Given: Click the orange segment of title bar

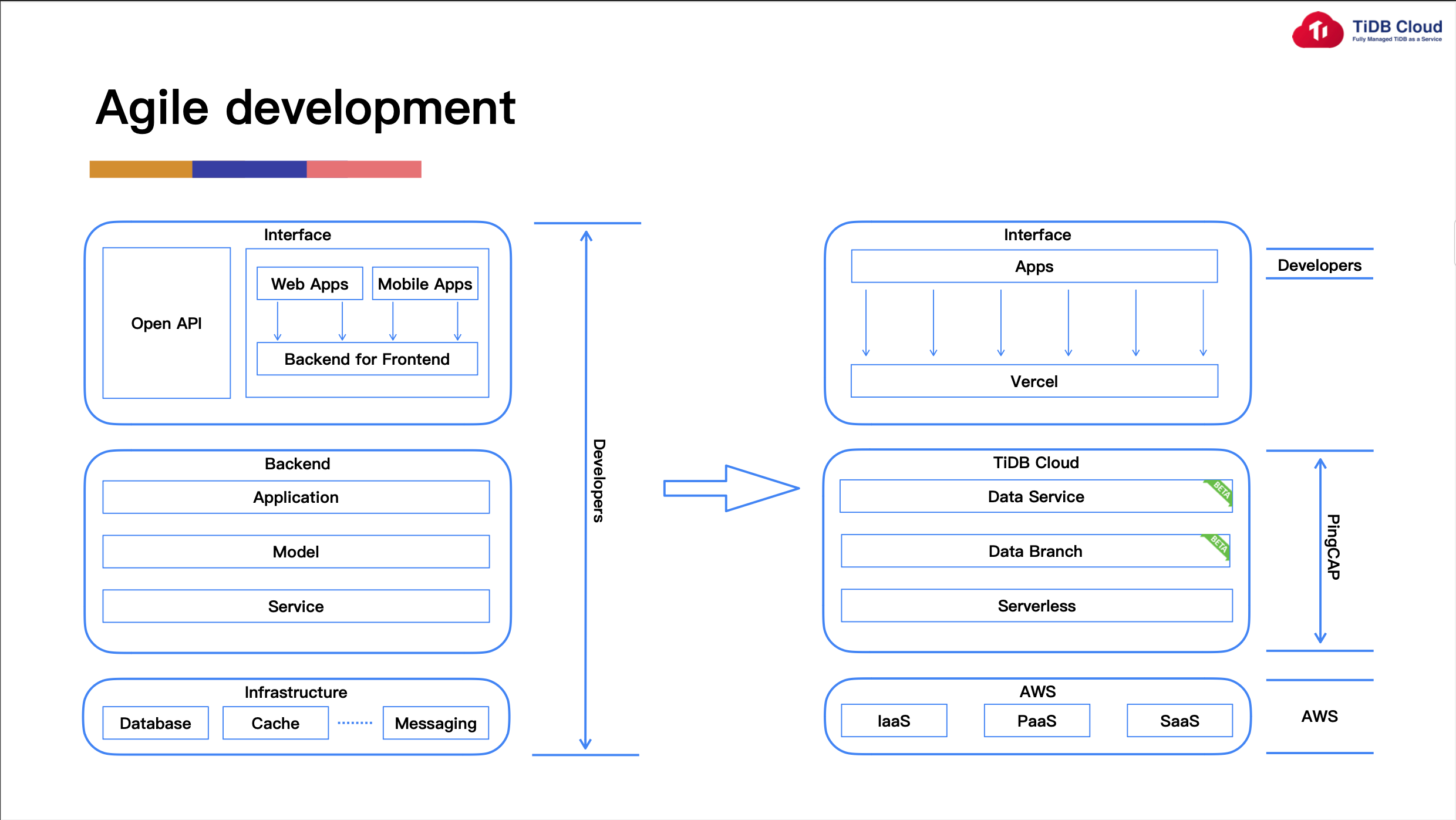Looking at the screenshot, I should click(141, 169).
